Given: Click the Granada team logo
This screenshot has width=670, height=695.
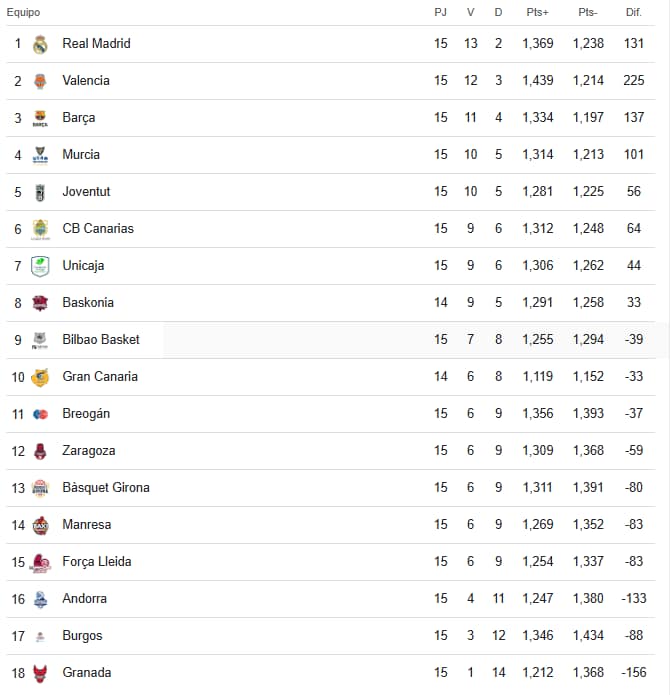Looking at the screenshot, I should point(40,673).
